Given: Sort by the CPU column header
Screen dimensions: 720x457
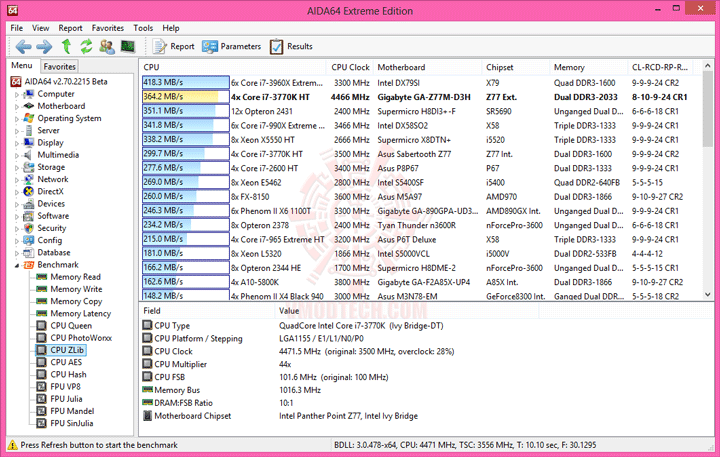Looking at the screenshot, I should 232,67.
